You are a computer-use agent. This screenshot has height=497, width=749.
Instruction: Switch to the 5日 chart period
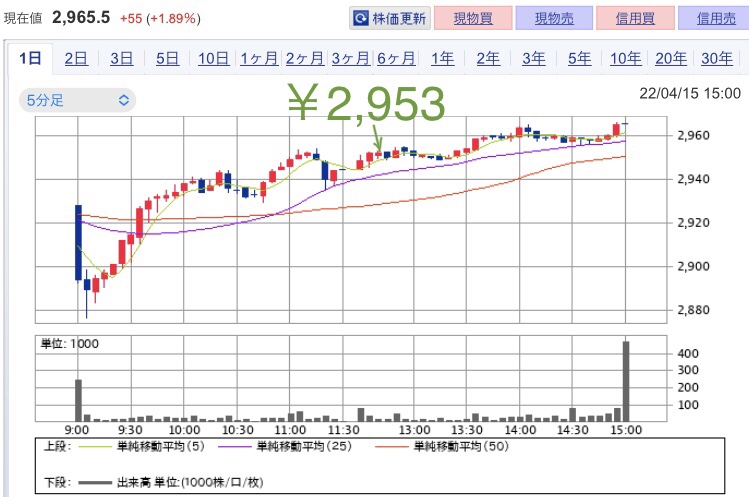click(x=167, y=59)
